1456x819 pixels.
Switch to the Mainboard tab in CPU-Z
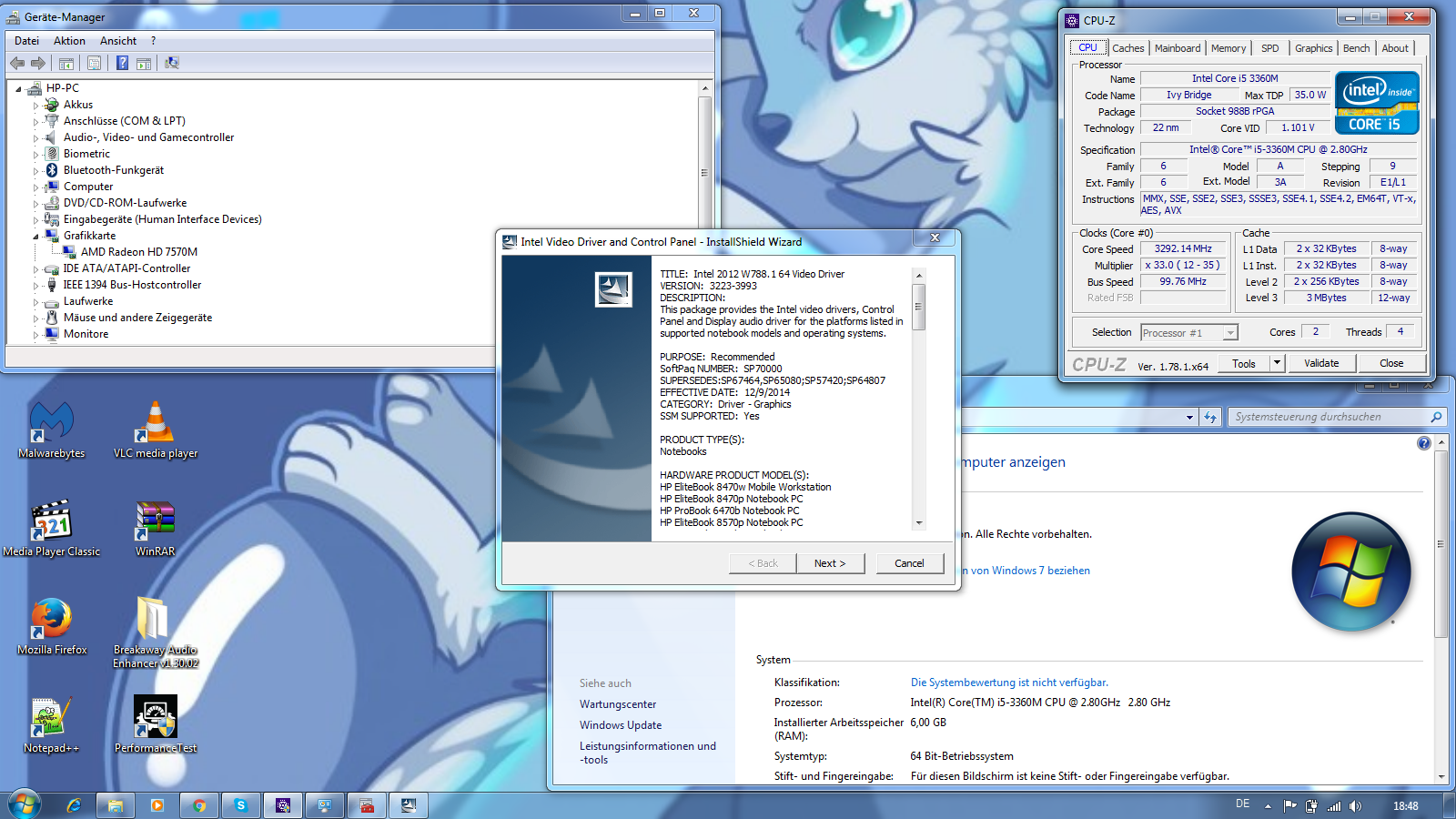tap(1178, 48)
